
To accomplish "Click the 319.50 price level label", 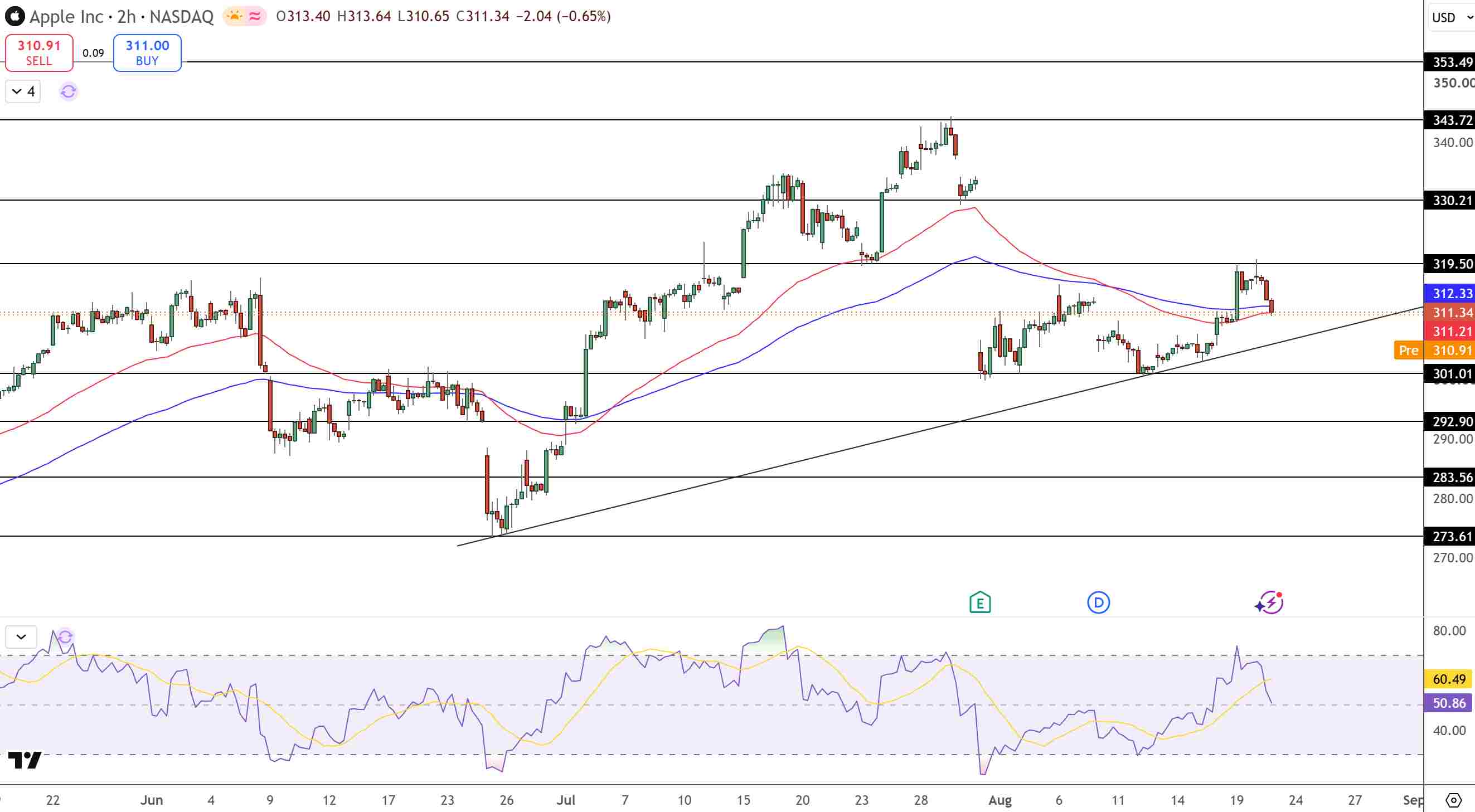I will (x=1449, y=264).
